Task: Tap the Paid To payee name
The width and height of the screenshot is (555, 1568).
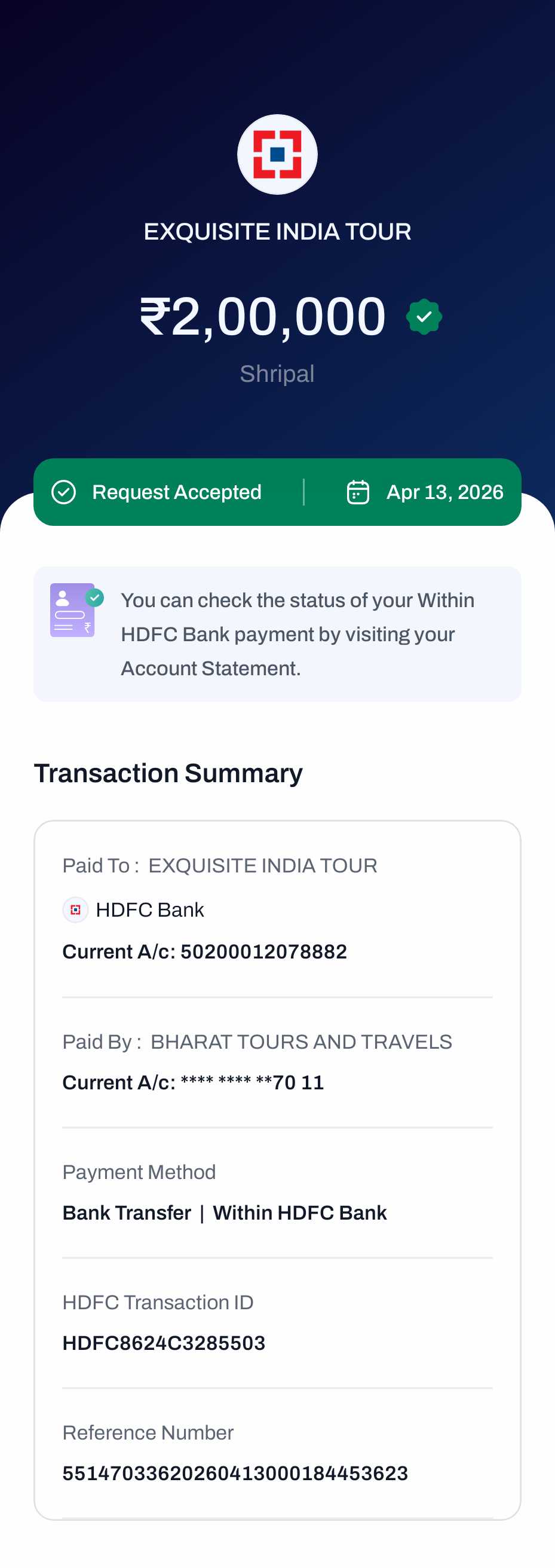Action: tap(262, 865)
